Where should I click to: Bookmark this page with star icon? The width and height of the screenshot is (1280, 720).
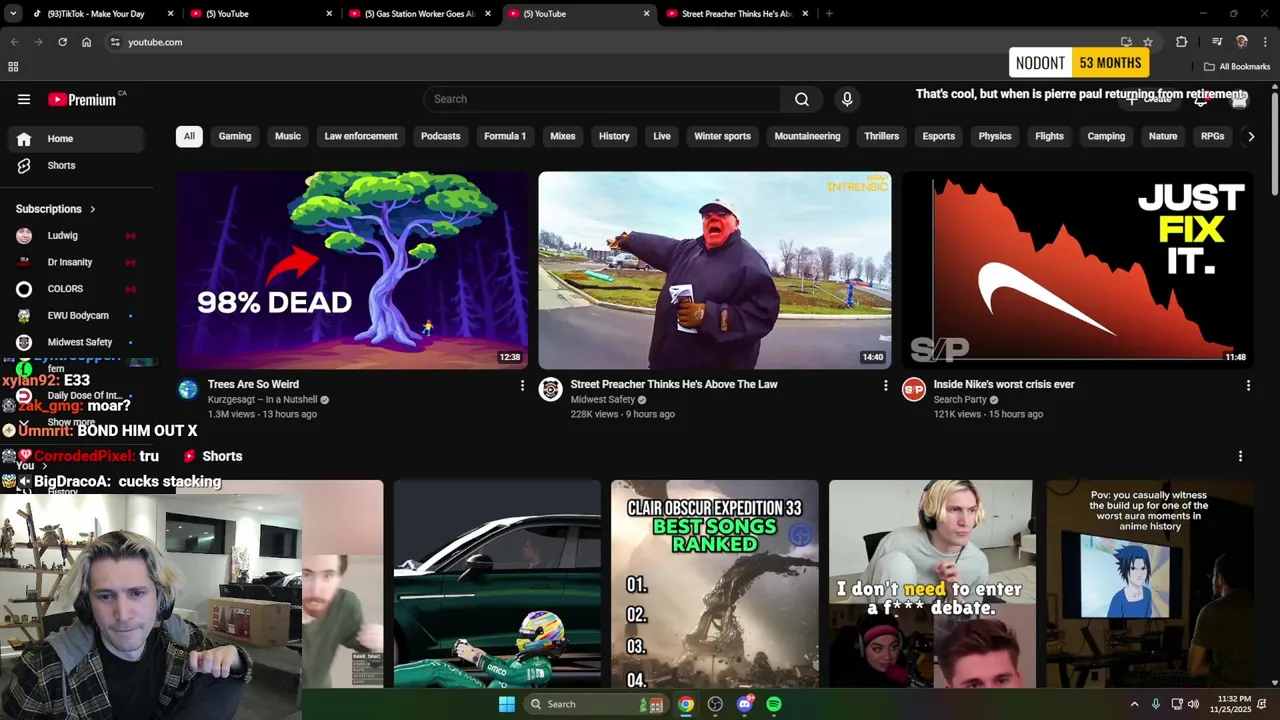1148,42
